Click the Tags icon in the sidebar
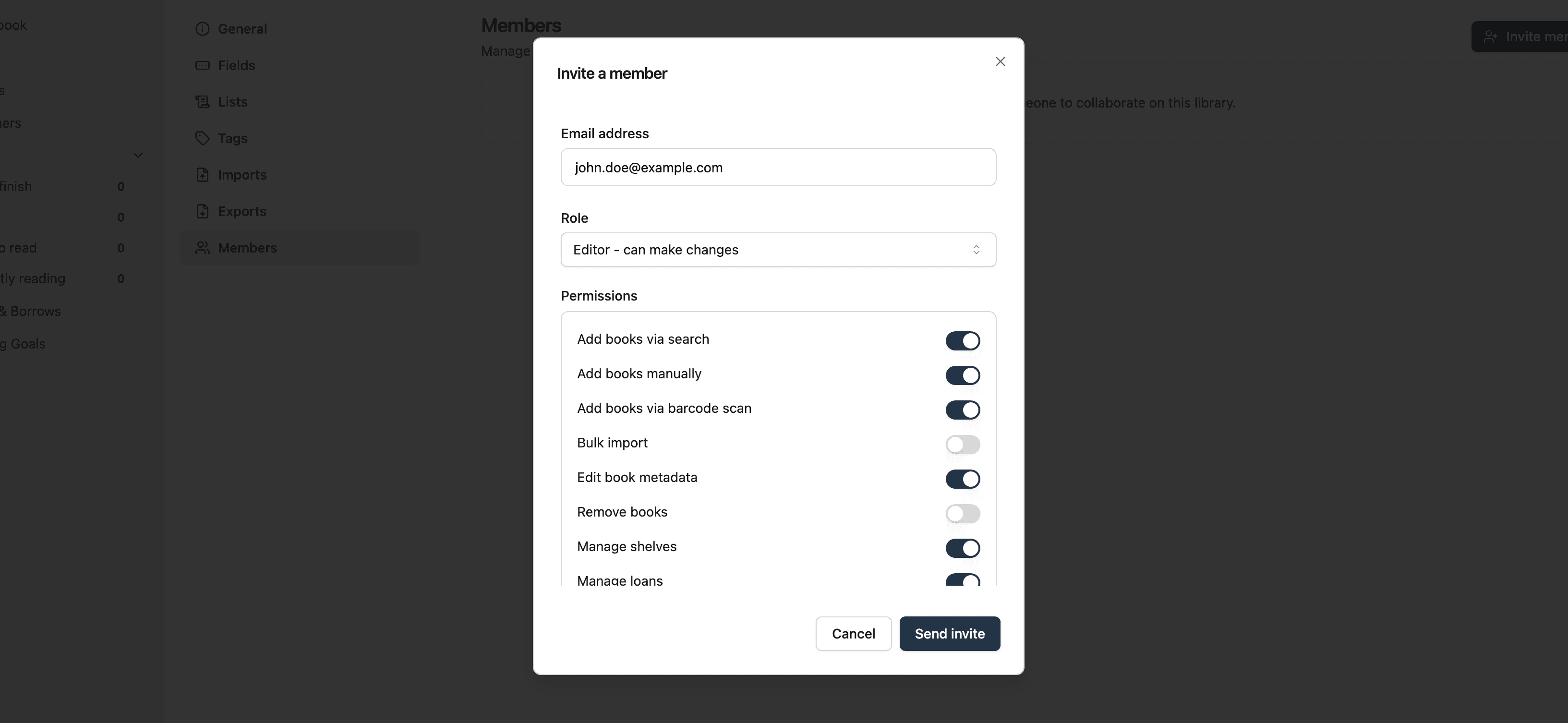Image resolution: width=1568 pixels, height=723 pixels. pyautogui.click(x=203, y=138)
